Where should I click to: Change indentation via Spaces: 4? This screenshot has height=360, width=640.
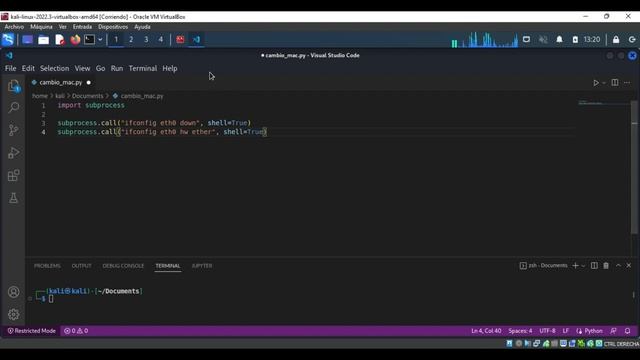point(520,331)
